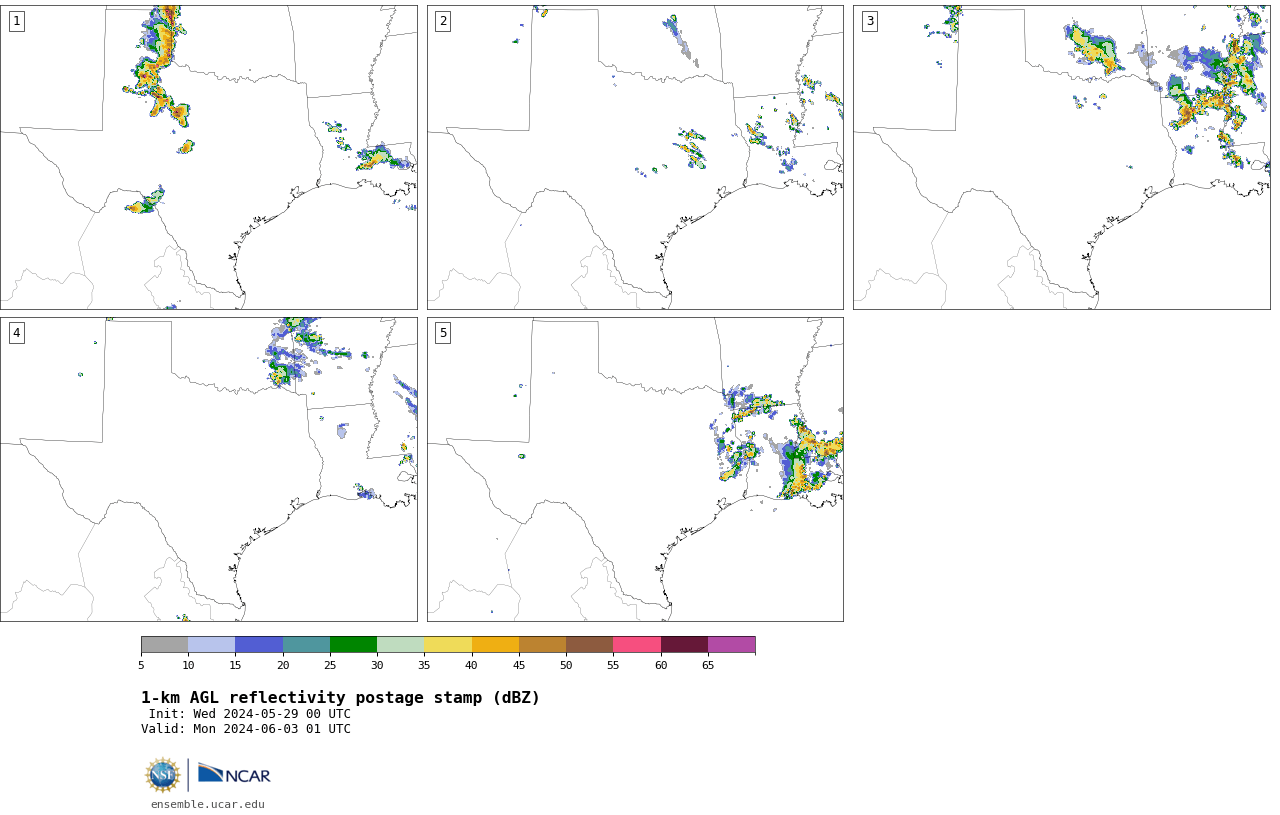Click the "Valid: Mon 2024-06-03 01 UTC" line
Screen dimensions: 1280x815
point(246,729)
